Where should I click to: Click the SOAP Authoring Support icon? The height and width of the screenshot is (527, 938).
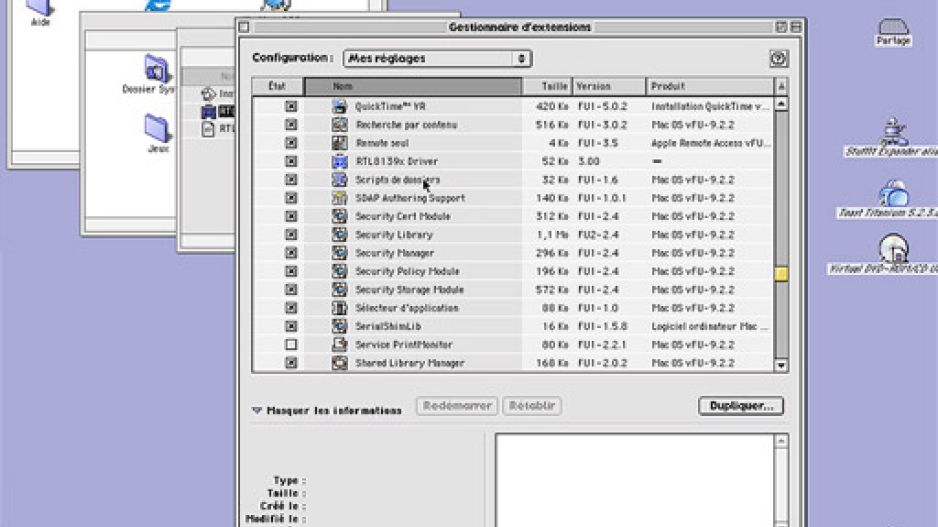tap(339, 198)
